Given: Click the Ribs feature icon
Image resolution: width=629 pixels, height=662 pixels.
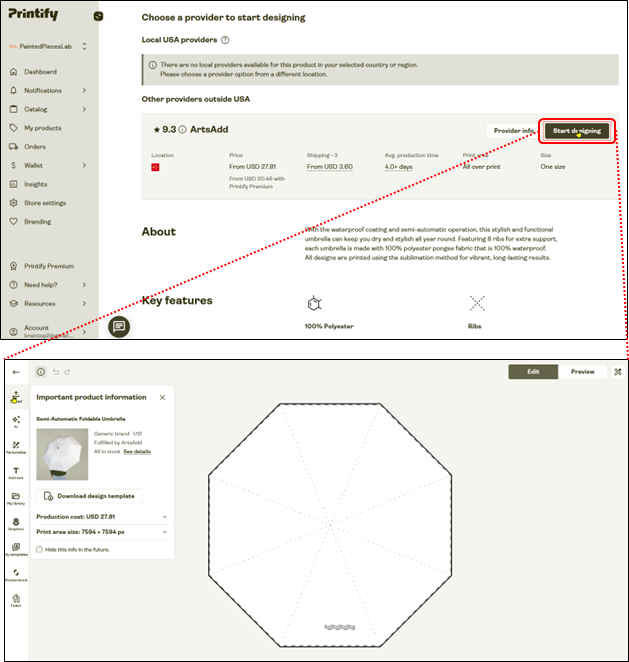Looking at the screenshot, I should tap(477, 303).
